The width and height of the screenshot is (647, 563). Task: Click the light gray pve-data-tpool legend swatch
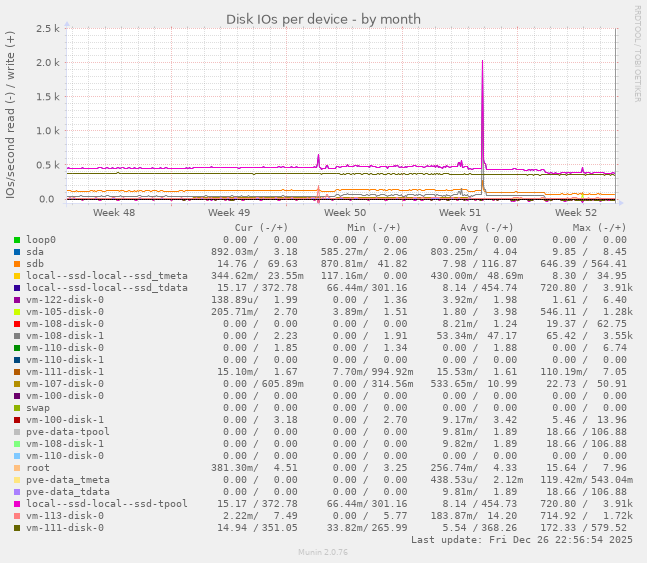pyautogui.click(x=17, y=432)
